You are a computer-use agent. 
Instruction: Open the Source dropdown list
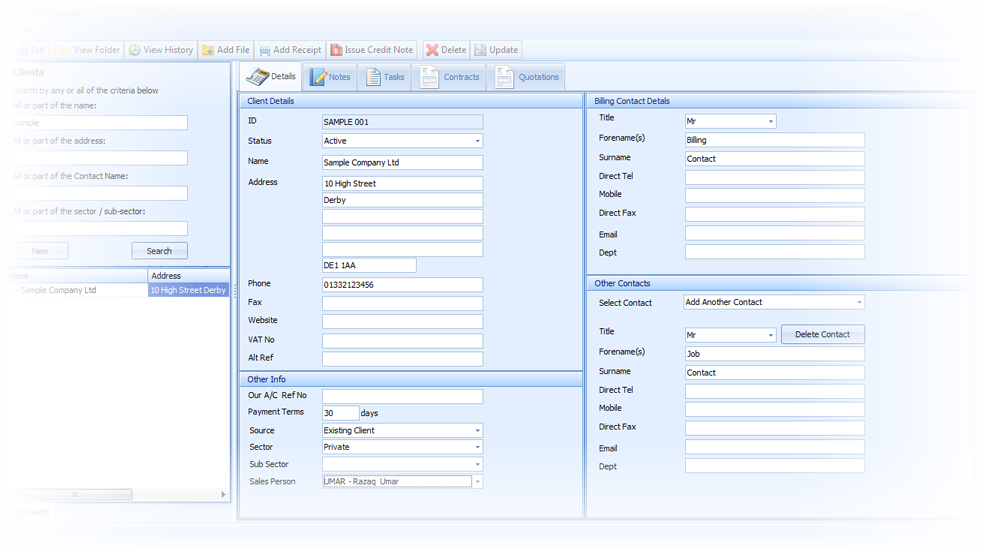point(477,431)
